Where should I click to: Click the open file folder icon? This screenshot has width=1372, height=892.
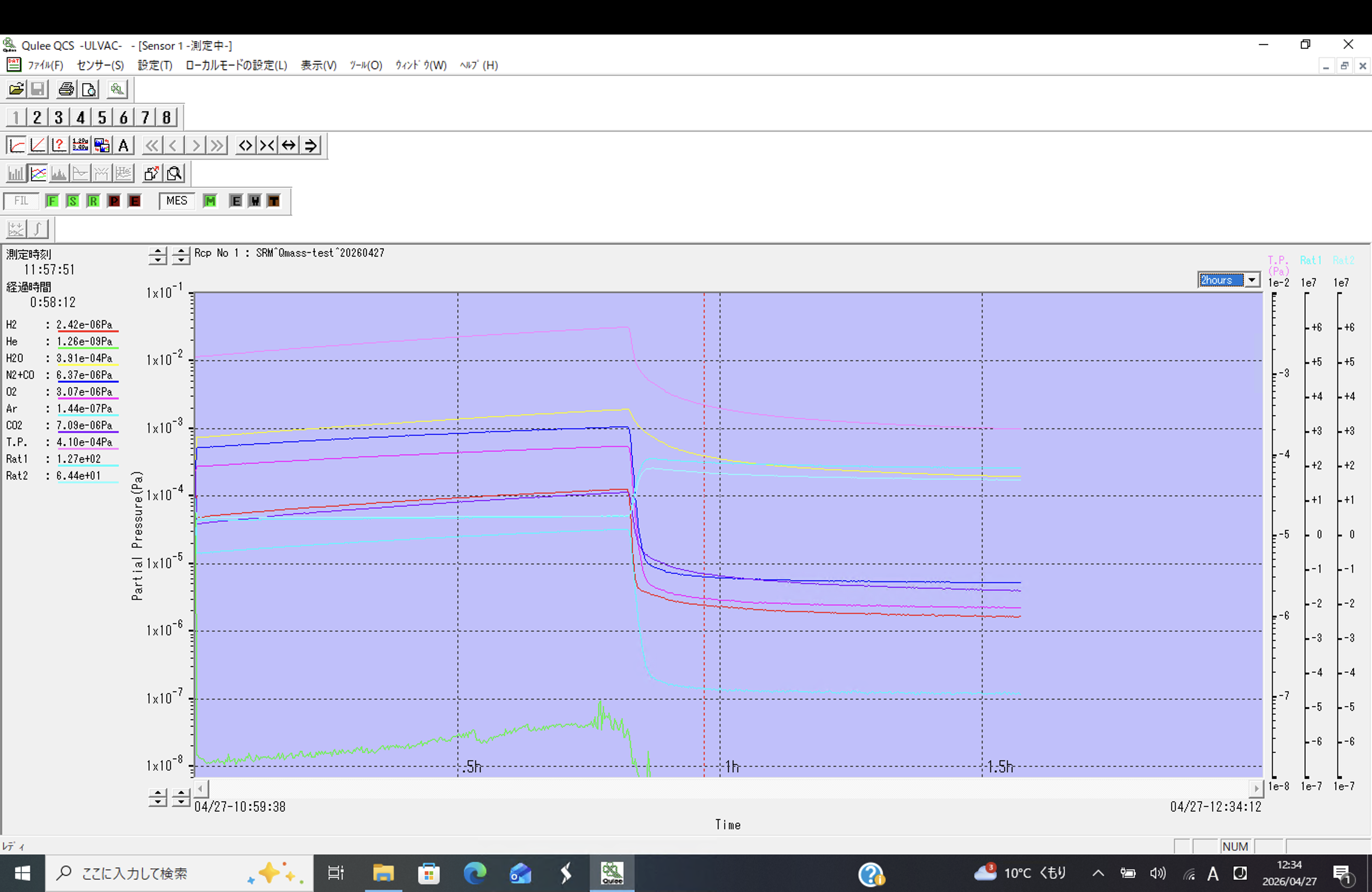pos(16,89)
